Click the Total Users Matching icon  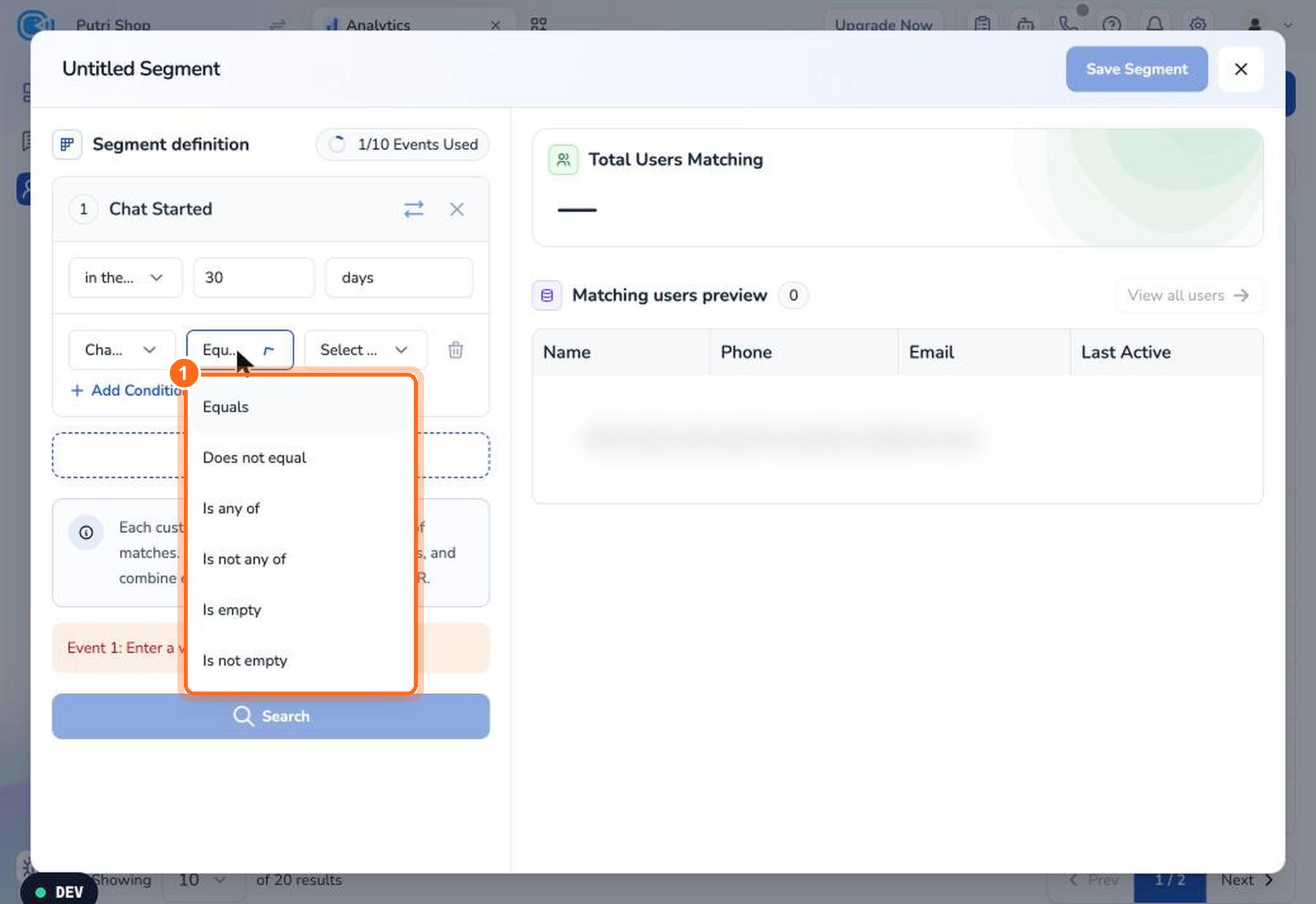tap(563, 160)
